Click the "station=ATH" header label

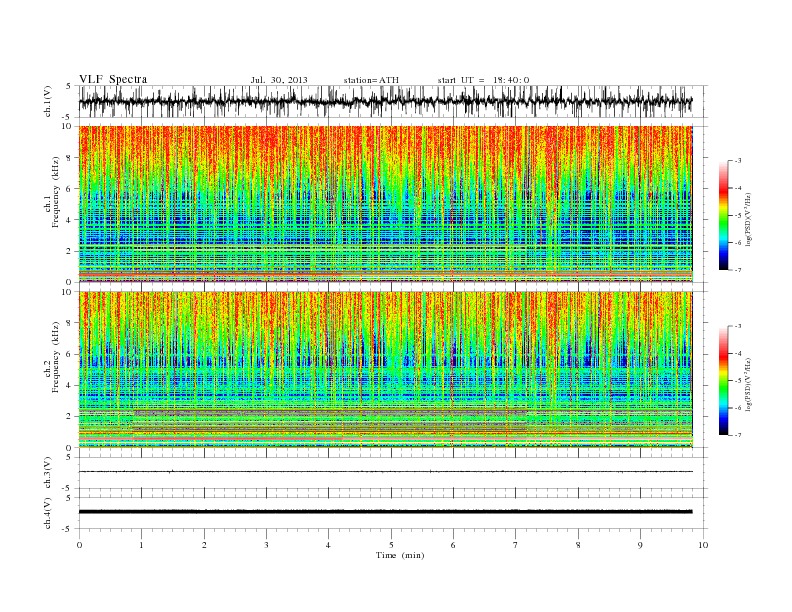pyautogui.click(x=371, y=80)
